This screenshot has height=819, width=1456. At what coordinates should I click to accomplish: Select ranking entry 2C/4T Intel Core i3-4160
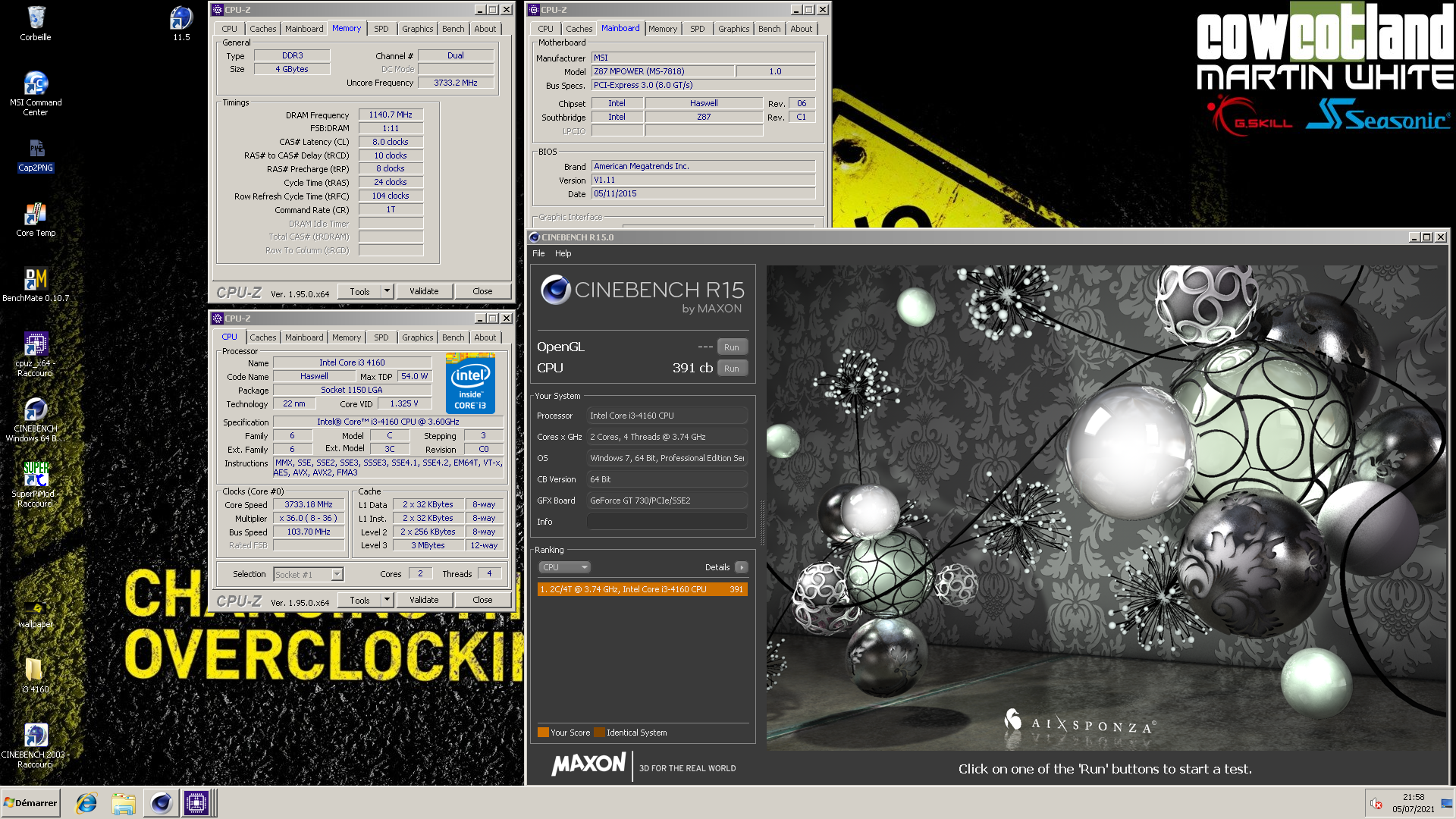(x=642, y=589)
